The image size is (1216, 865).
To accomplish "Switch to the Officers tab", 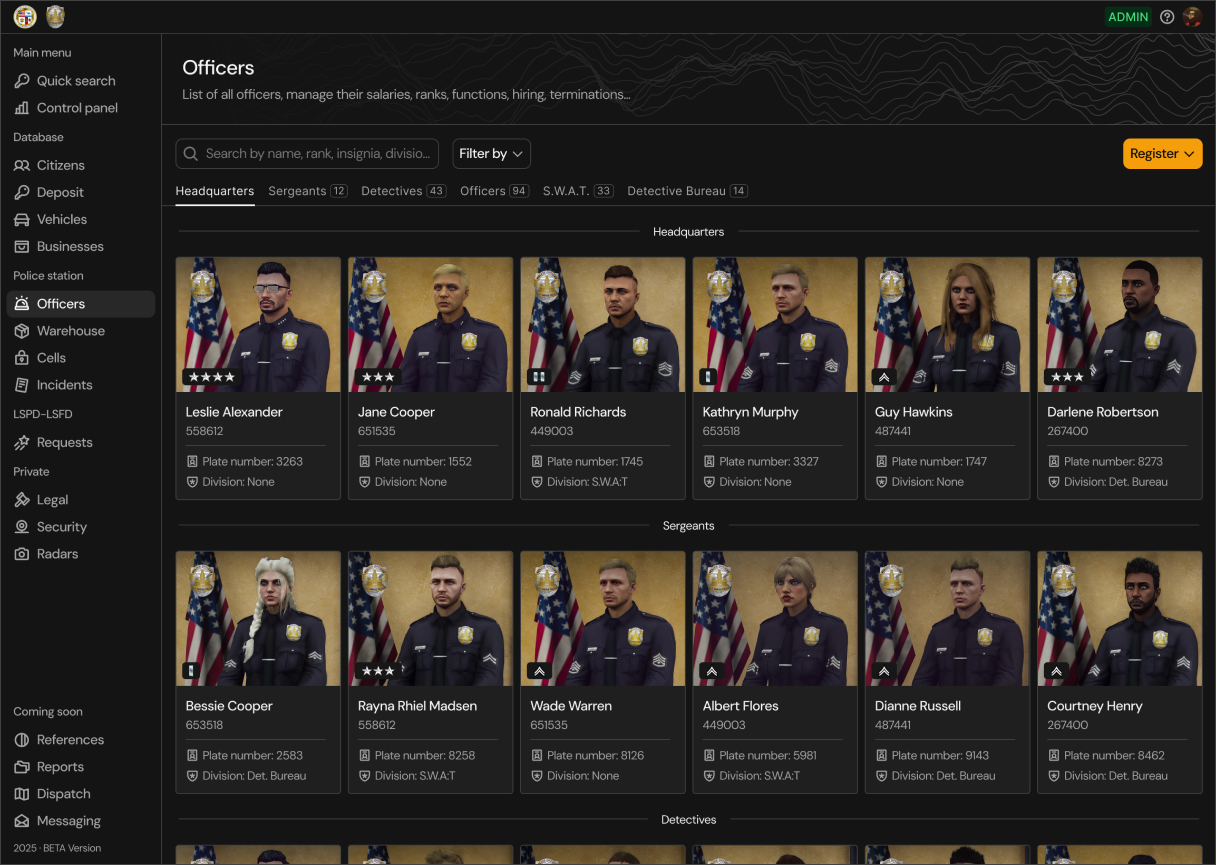I will pos(495,191).
